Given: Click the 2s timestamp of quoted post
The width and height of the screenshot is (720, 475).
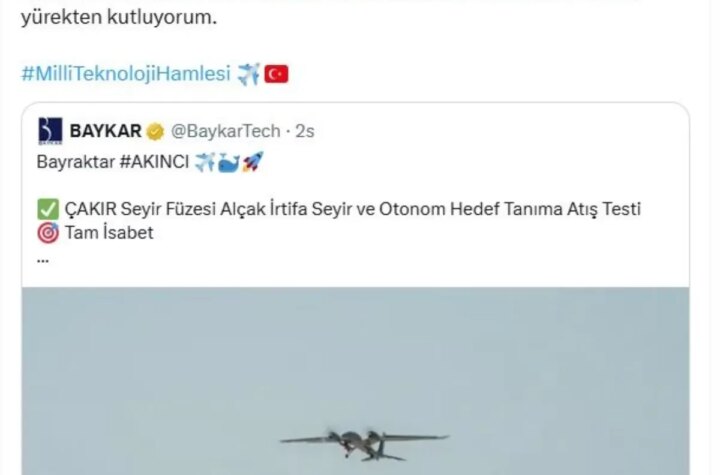Looking at the screenshot, I should [305, 131].
